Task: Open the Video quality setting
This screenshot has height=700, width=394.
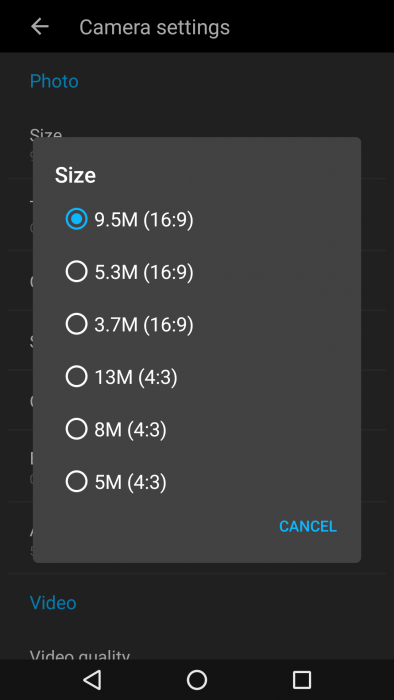Action: [197, 654]
